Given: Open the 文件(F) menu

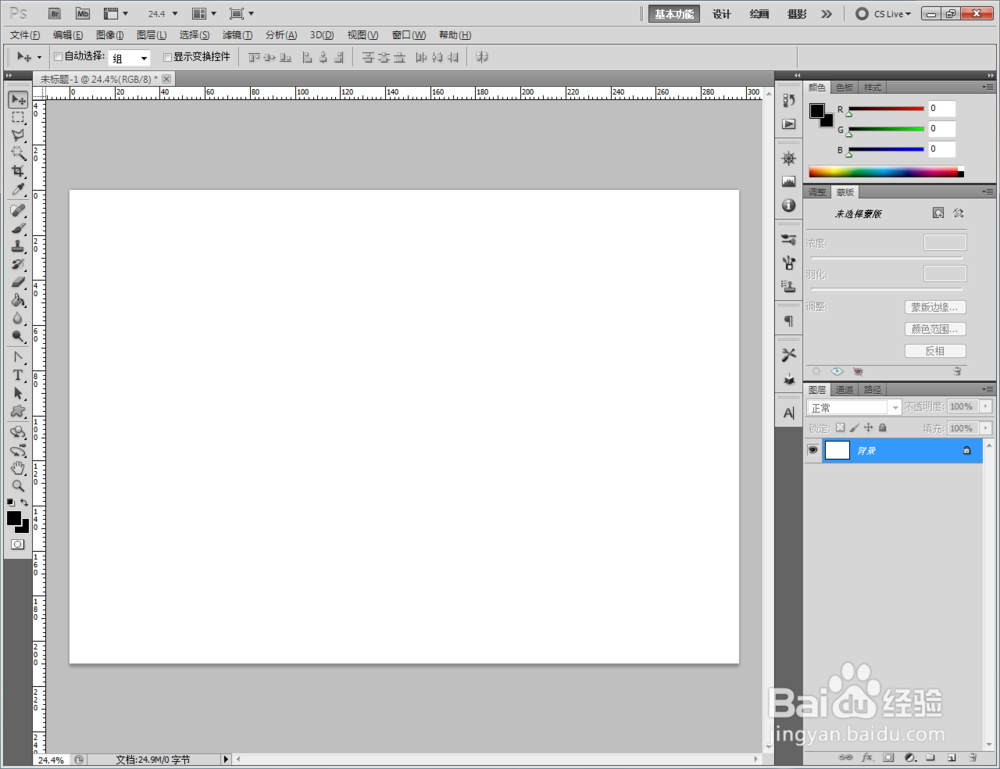Looking at the screenshot, I should coord(25,35).
